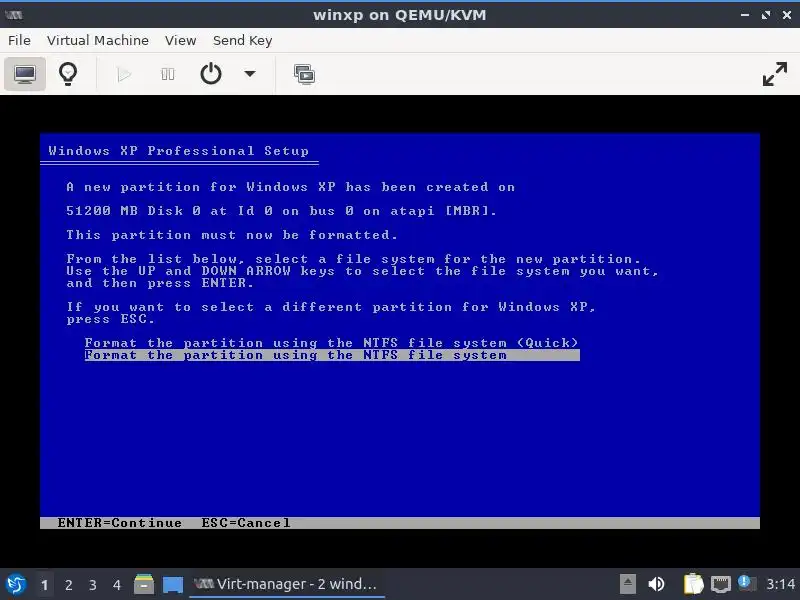This screenshot has height=600, width=800.
Task: Switch to workspace 1
Action: 44,585
